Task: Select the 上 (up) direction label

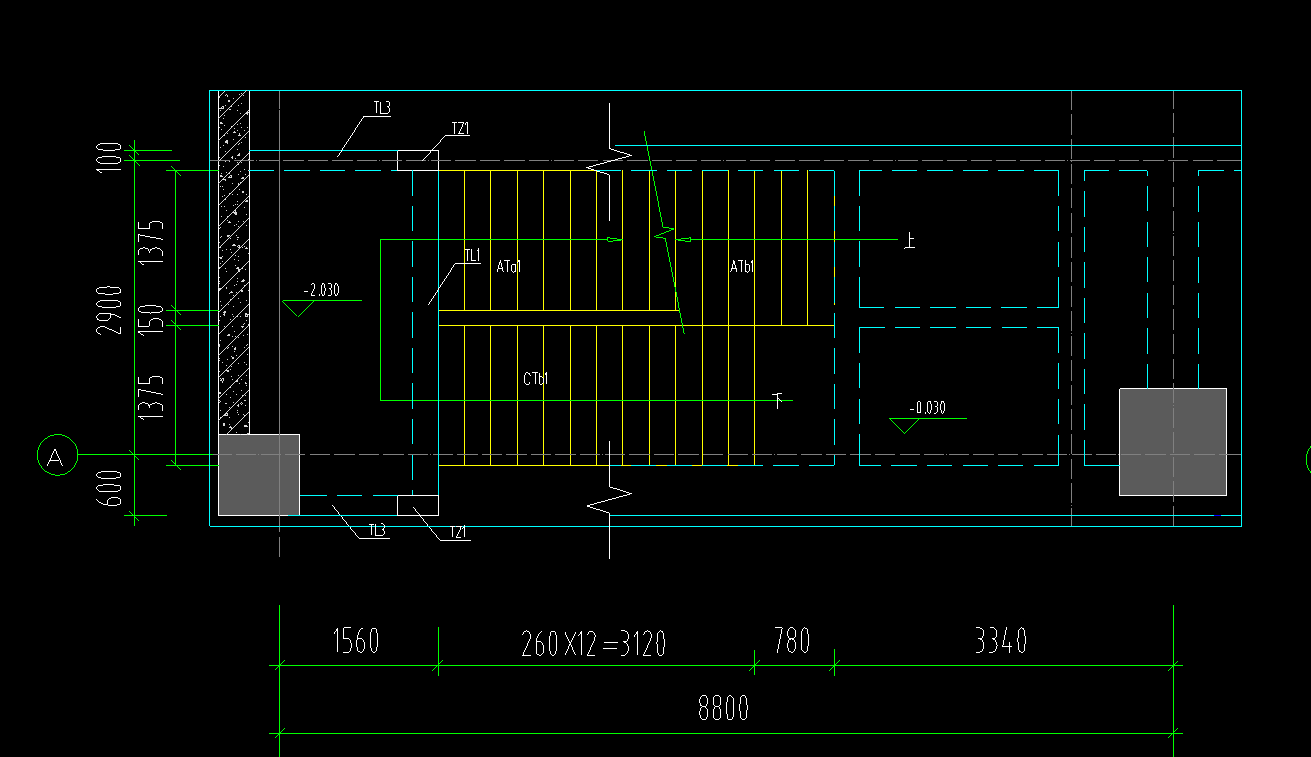Action: [x=909, y=240]
